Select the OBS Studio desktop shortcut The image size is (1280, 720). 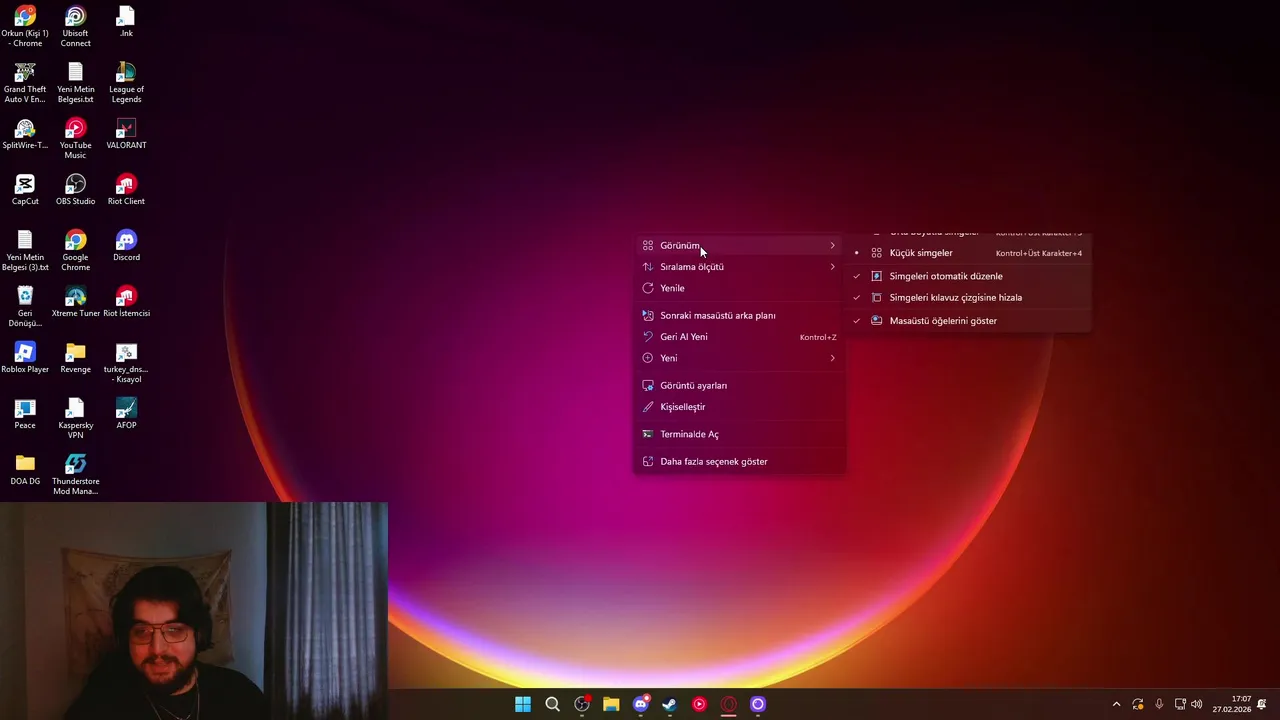[x=75, y=190]
